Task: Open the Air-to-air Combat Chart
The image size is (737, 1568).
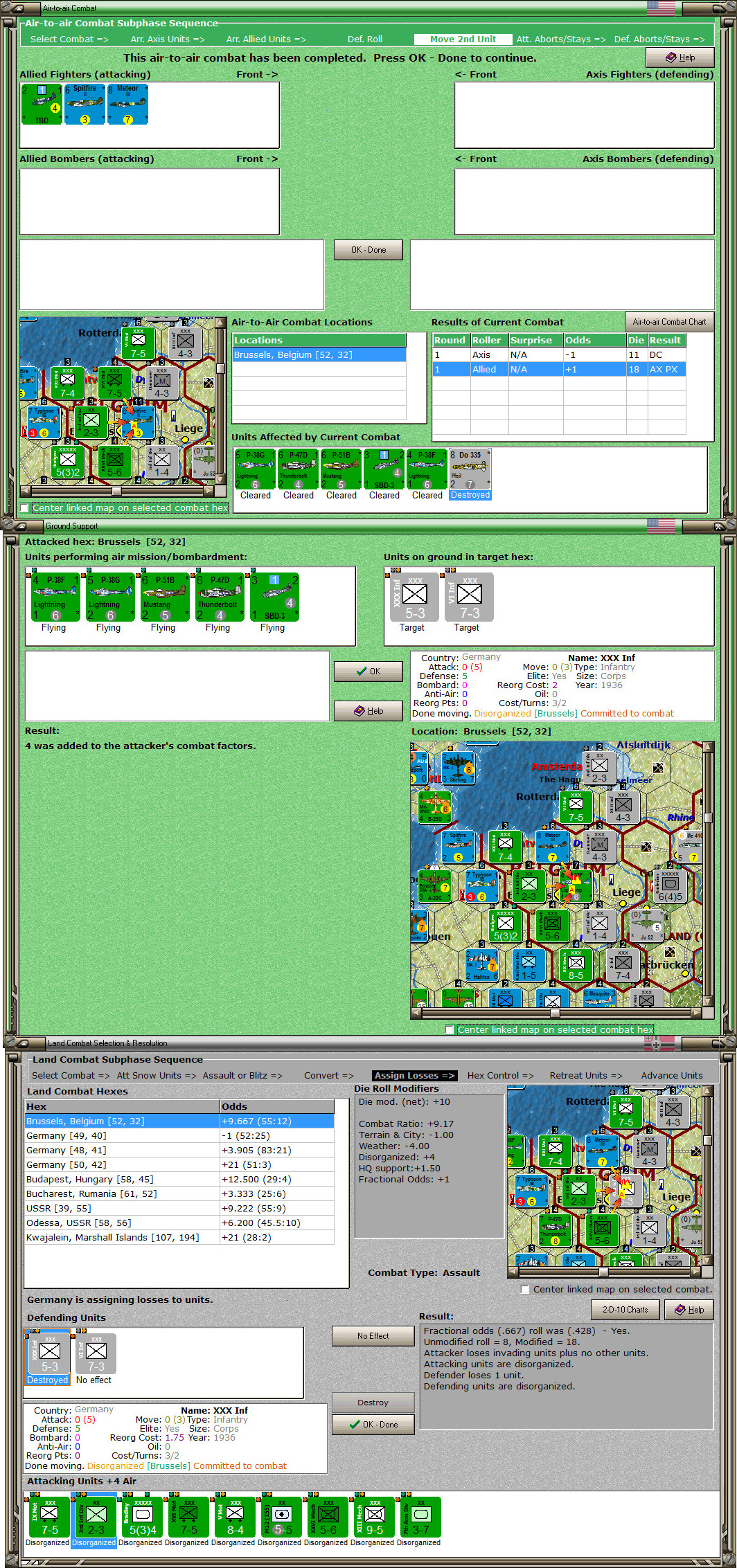Action: tap(669, 322)
